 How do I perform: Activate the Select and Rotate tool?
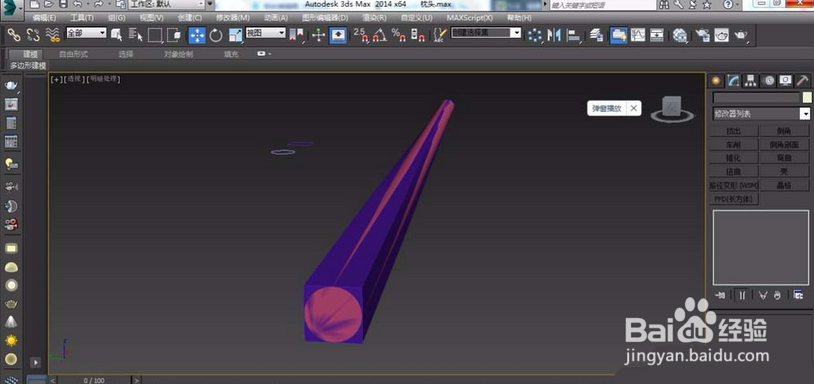point(216,35)
